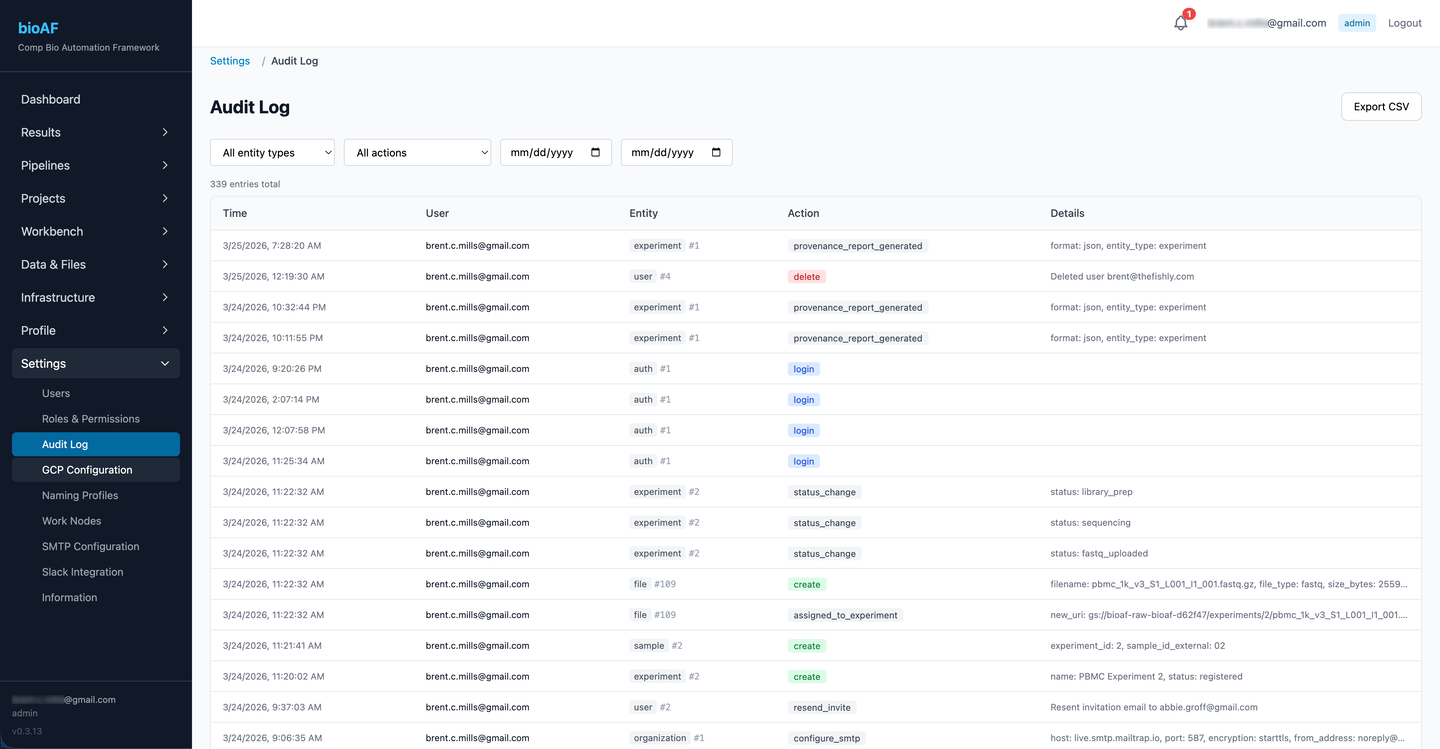Go to Dashboard in sidebar
Image resolution: width=1440 pixels, height=749 pixels.
[x=96, y=99]
